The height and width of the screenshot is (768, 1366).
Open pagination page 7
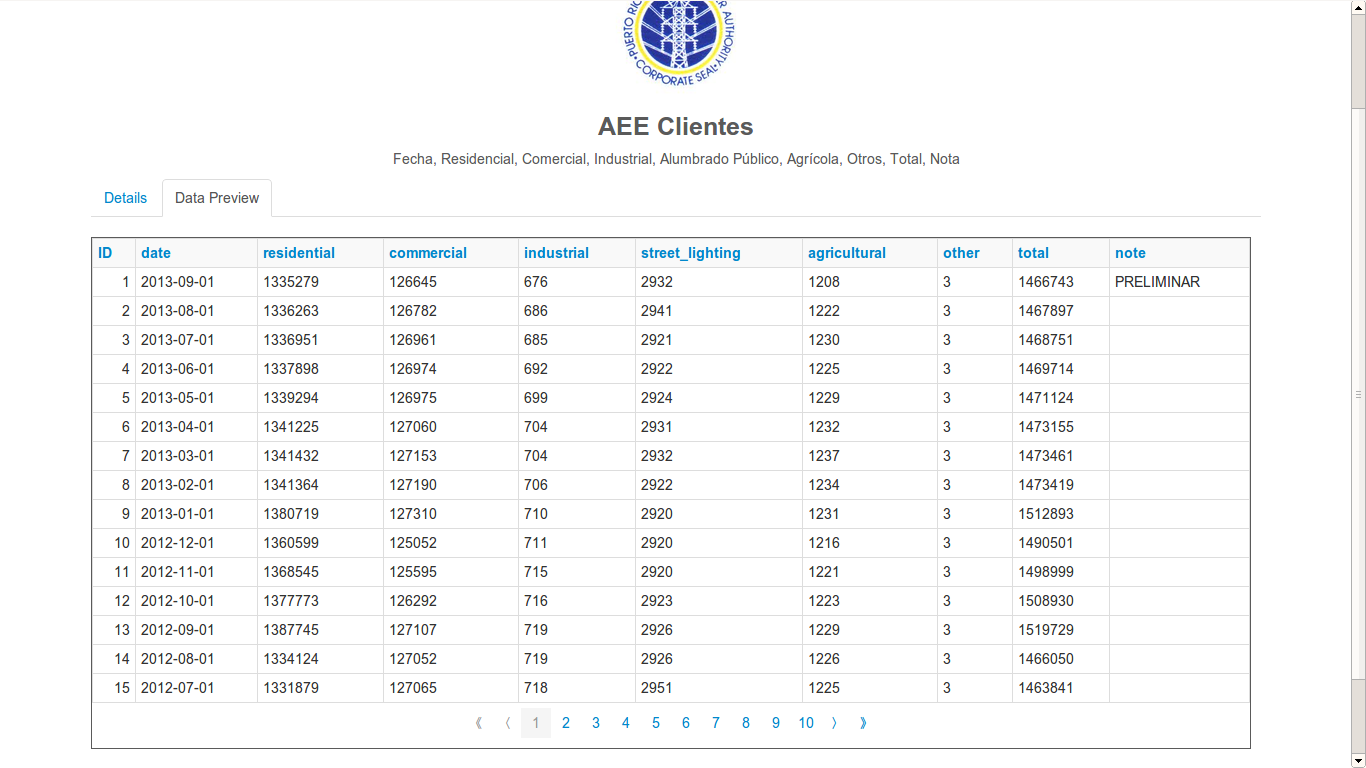click(716, 723)
